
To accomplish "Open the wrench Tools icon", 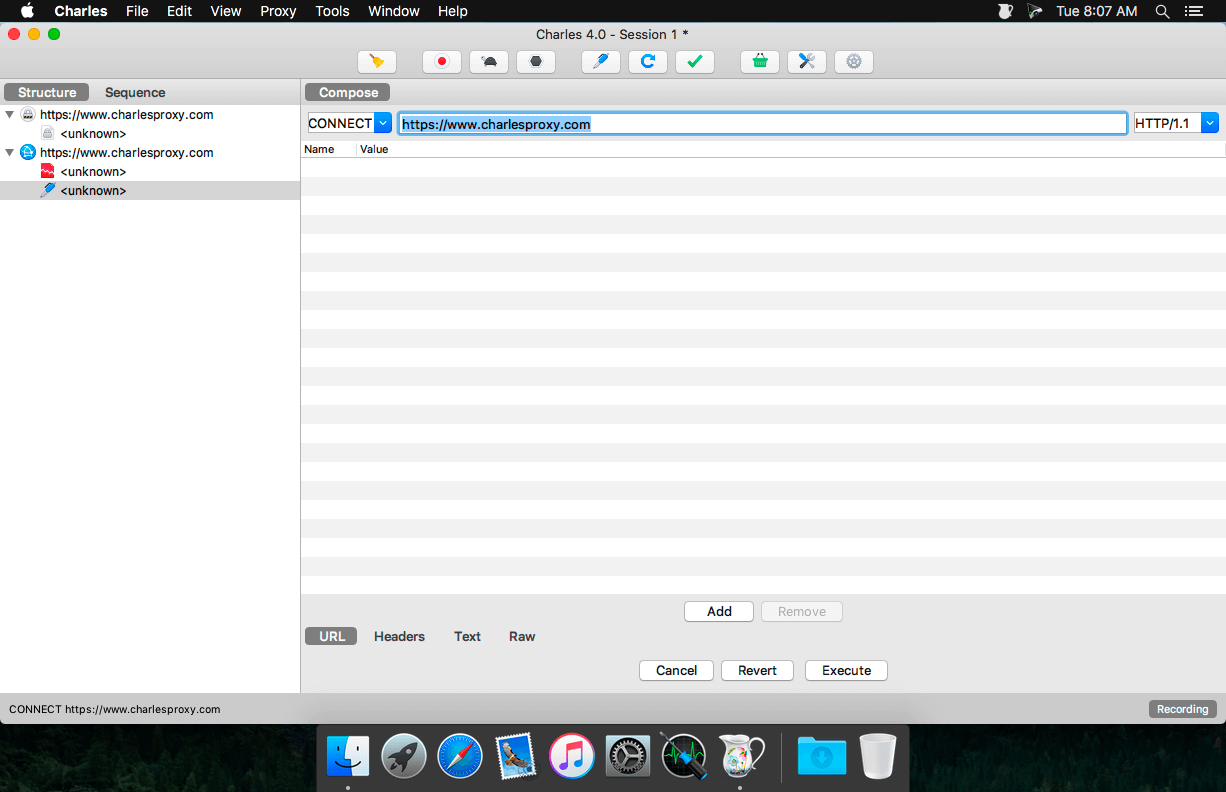I will click(807, 62).
